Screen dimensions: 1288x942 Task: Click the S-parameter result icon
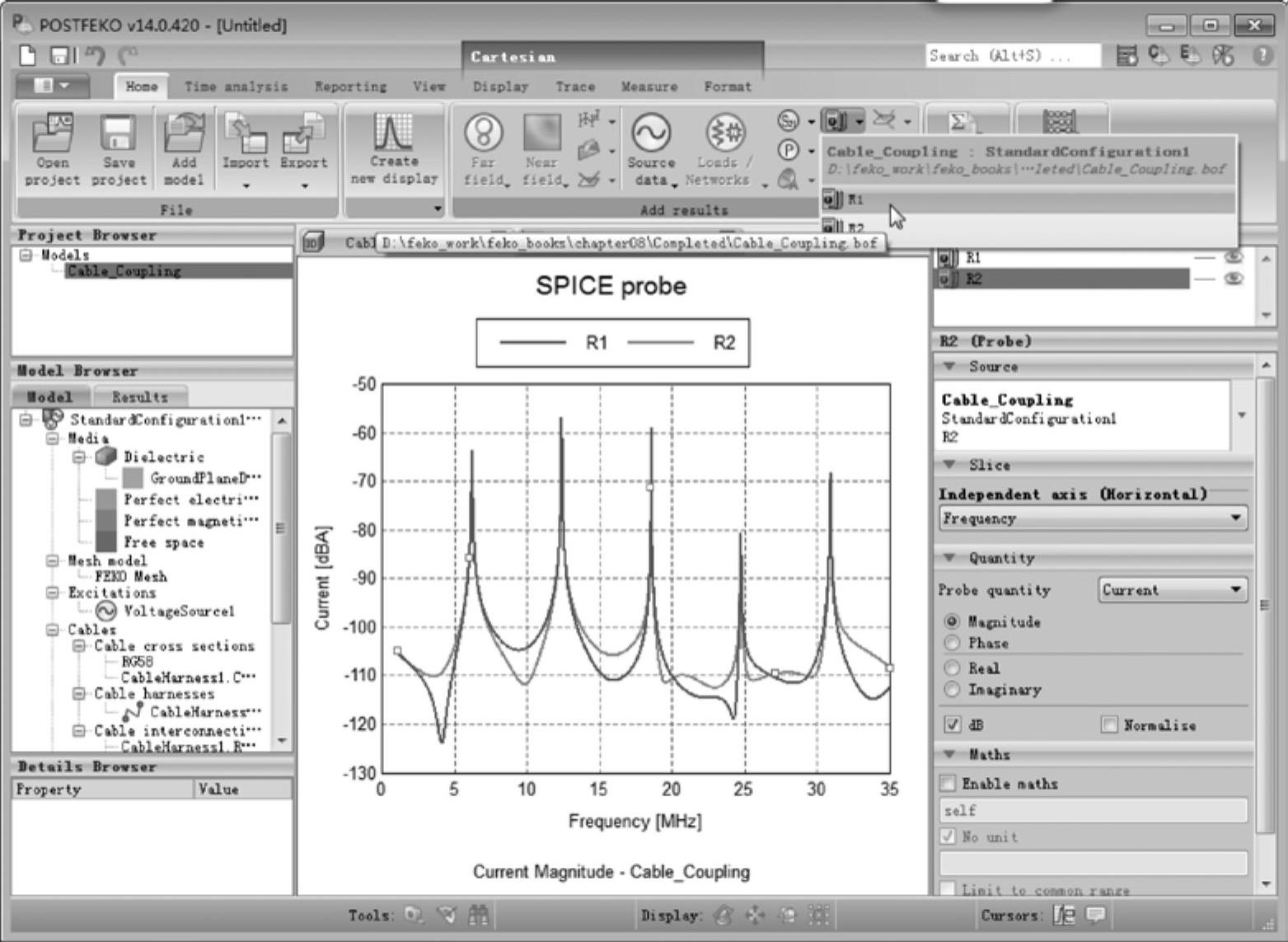788,121
